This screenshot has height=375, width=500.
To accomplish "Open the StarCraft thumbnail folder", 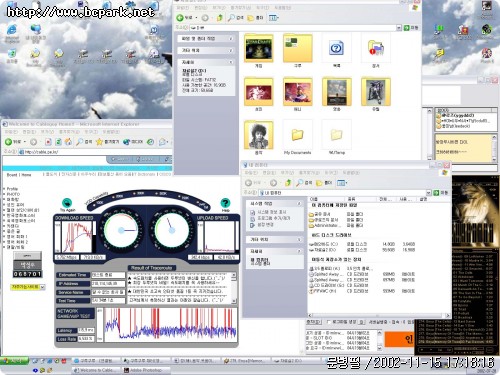I will pyautogui.click(x=259, y=49).
